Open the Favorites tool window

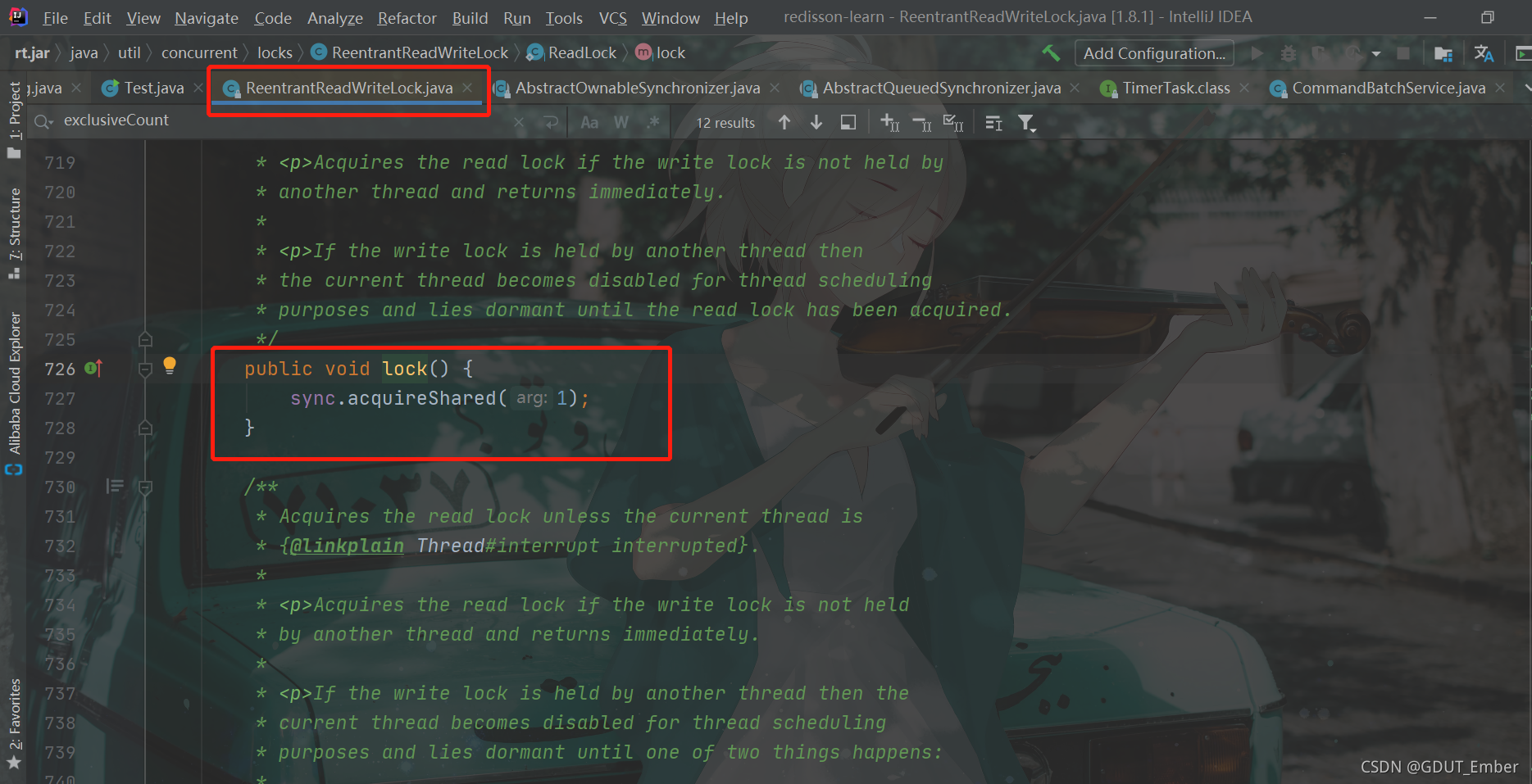[14, 724]
